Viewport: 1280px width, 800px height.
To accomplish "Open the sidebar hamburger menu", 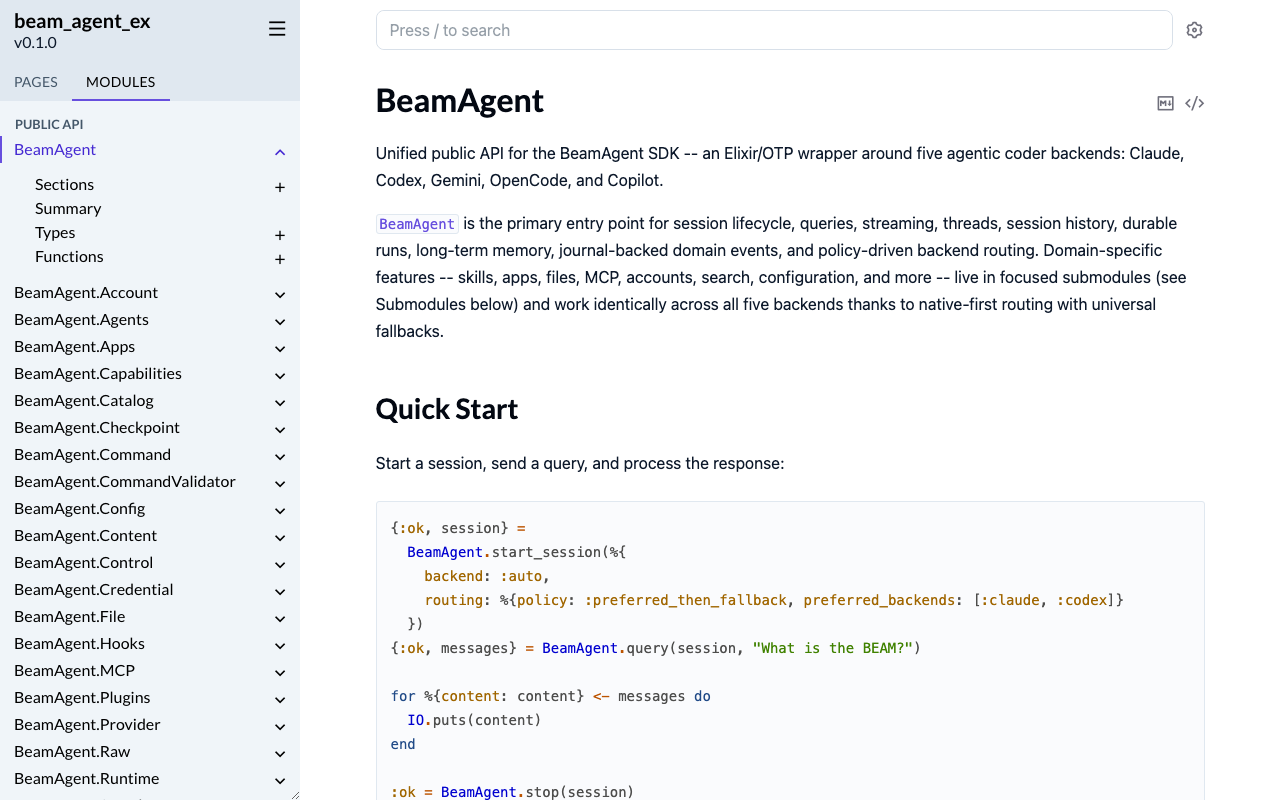I will pos(277,28).
